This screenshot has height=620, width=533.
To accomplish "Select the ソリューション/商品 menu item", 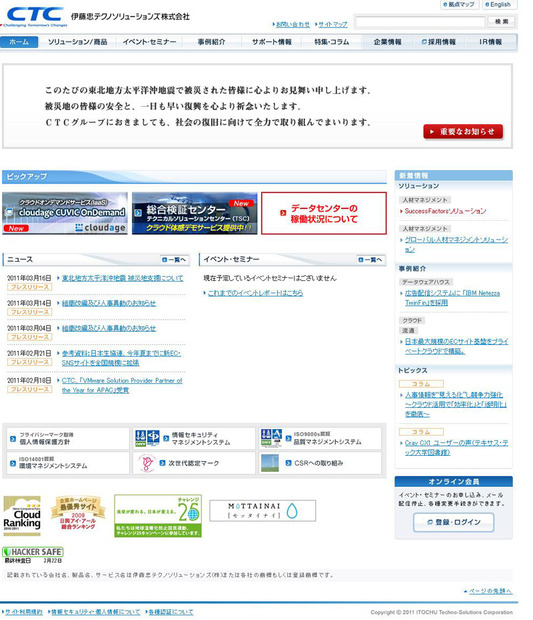I will (77, 42).
